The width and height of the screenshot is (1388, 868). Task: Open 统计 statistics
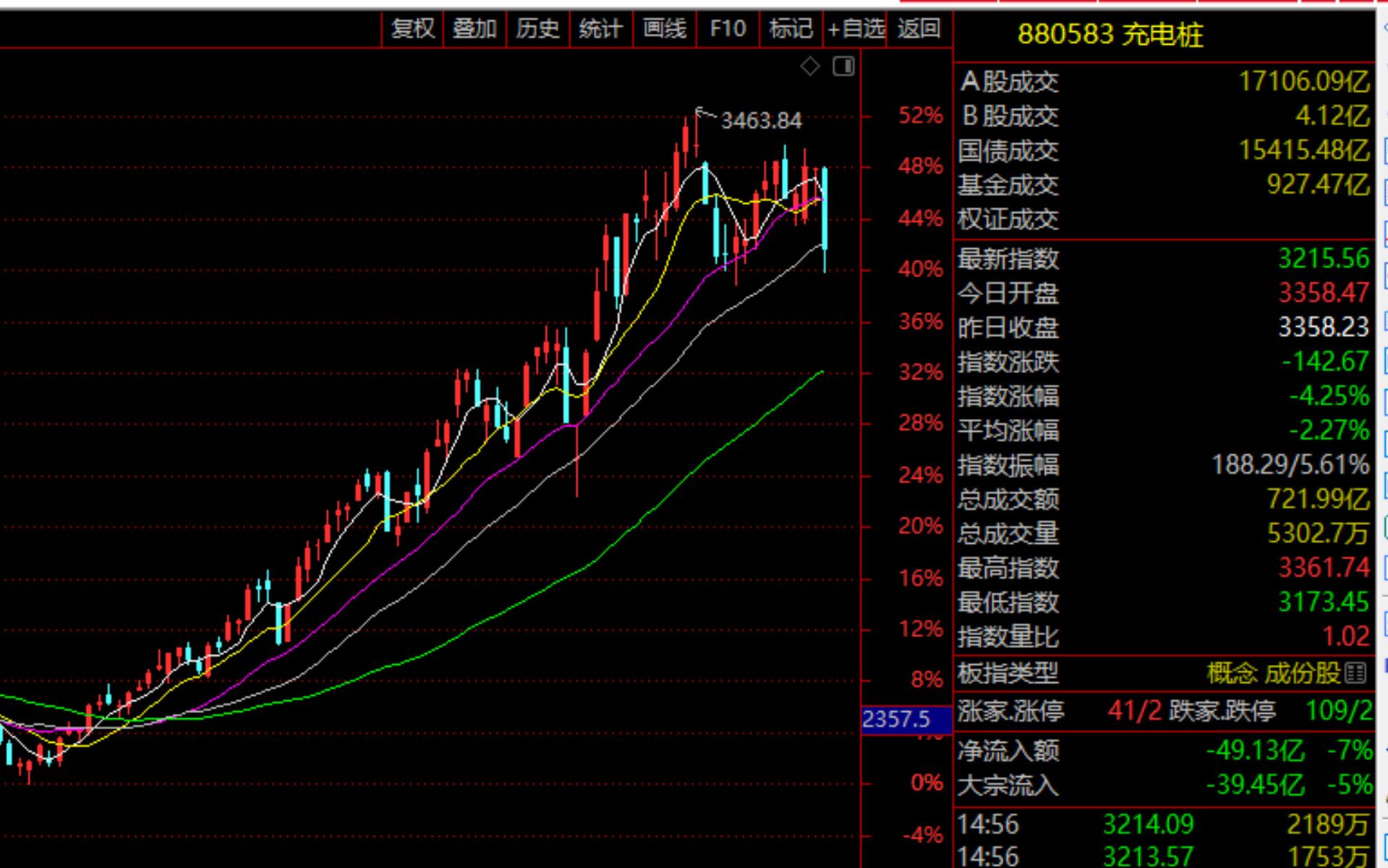point(600,29)
